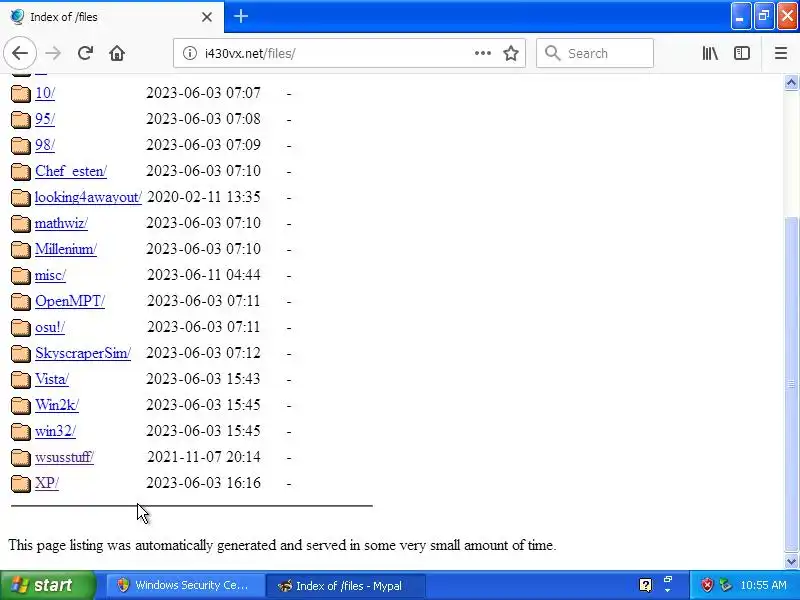Open the 98/ folder link

[45, 145]
